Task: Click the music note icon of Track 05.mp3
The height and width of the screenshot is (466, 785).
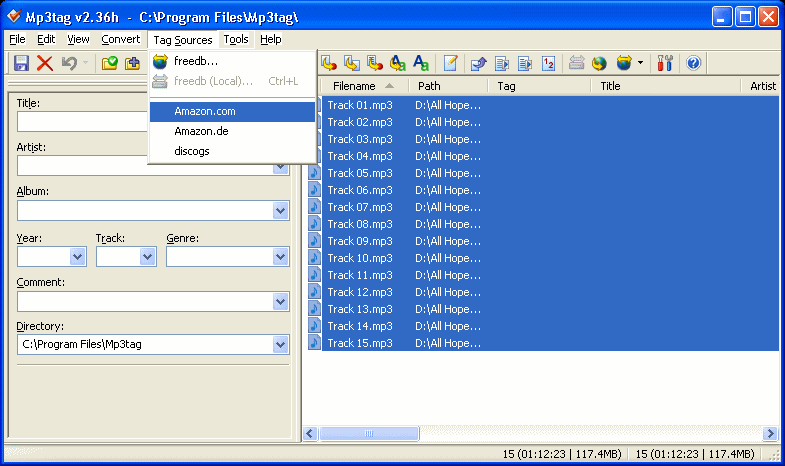Action: coord(314,173)
